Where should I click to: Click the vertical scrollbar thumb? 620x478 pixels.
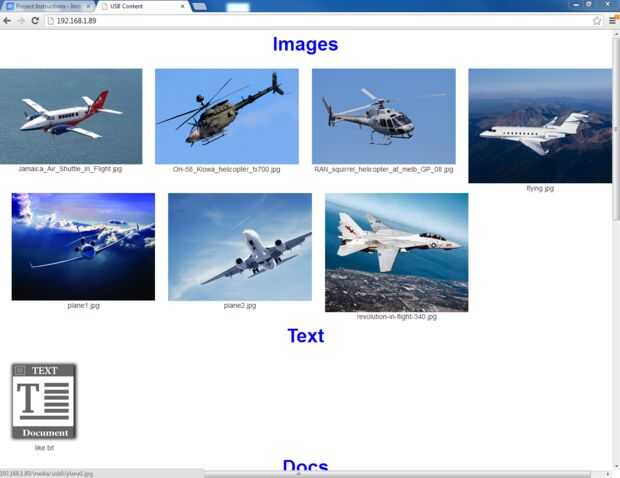616,127
